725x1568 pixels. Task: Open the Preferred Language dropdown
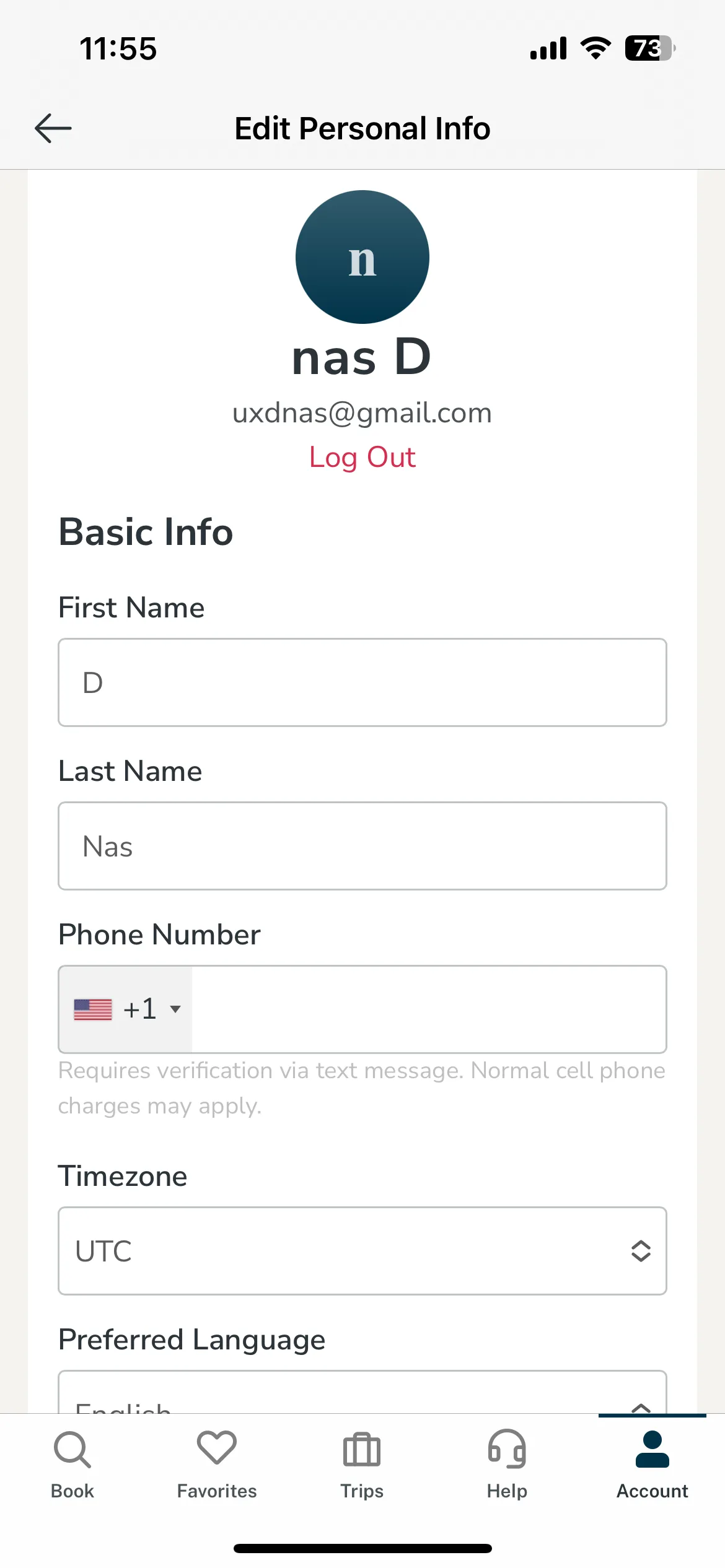[362, 1392]
